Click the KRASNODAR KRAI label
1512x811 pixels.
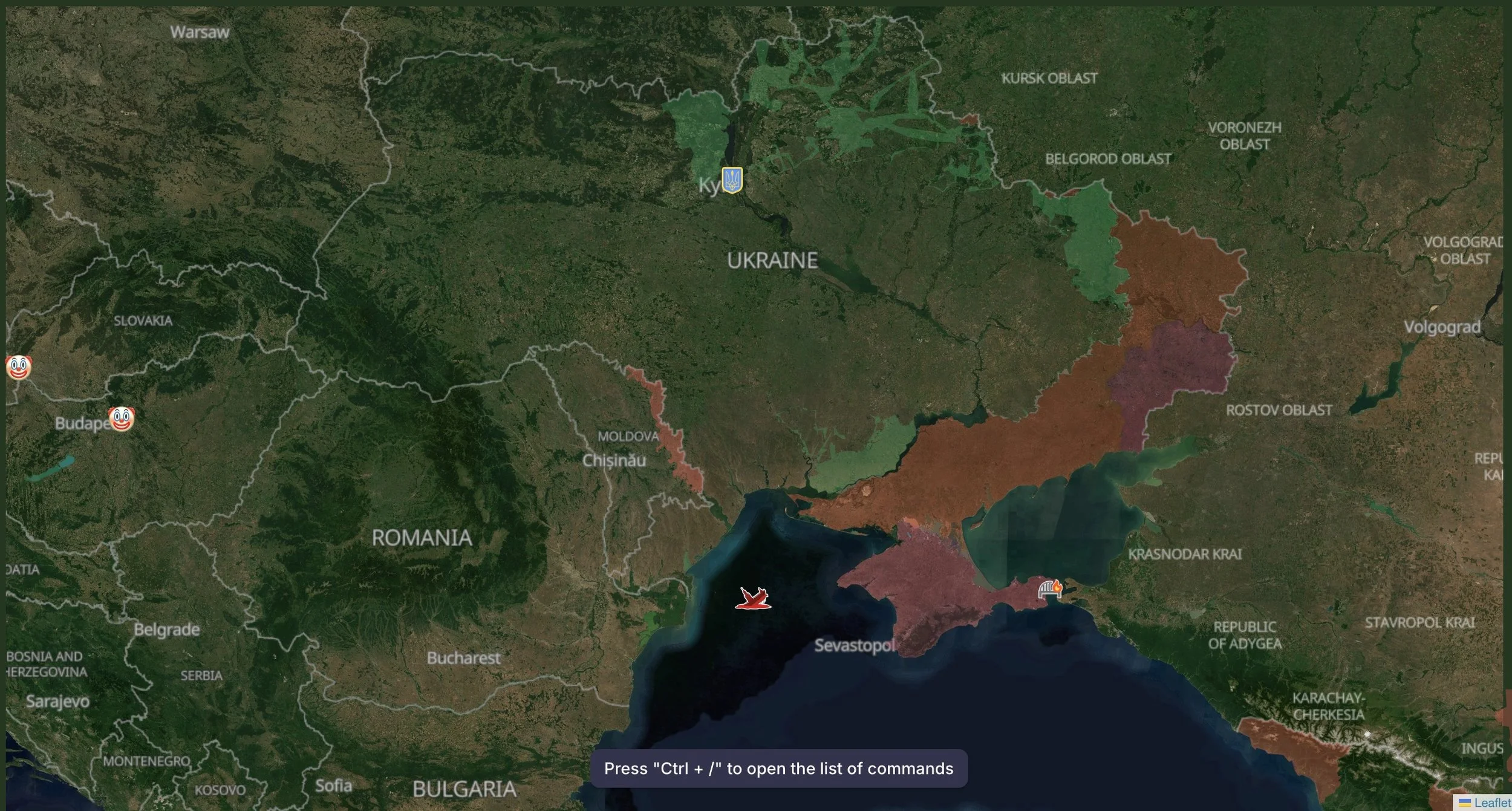tap(1185, 554)
